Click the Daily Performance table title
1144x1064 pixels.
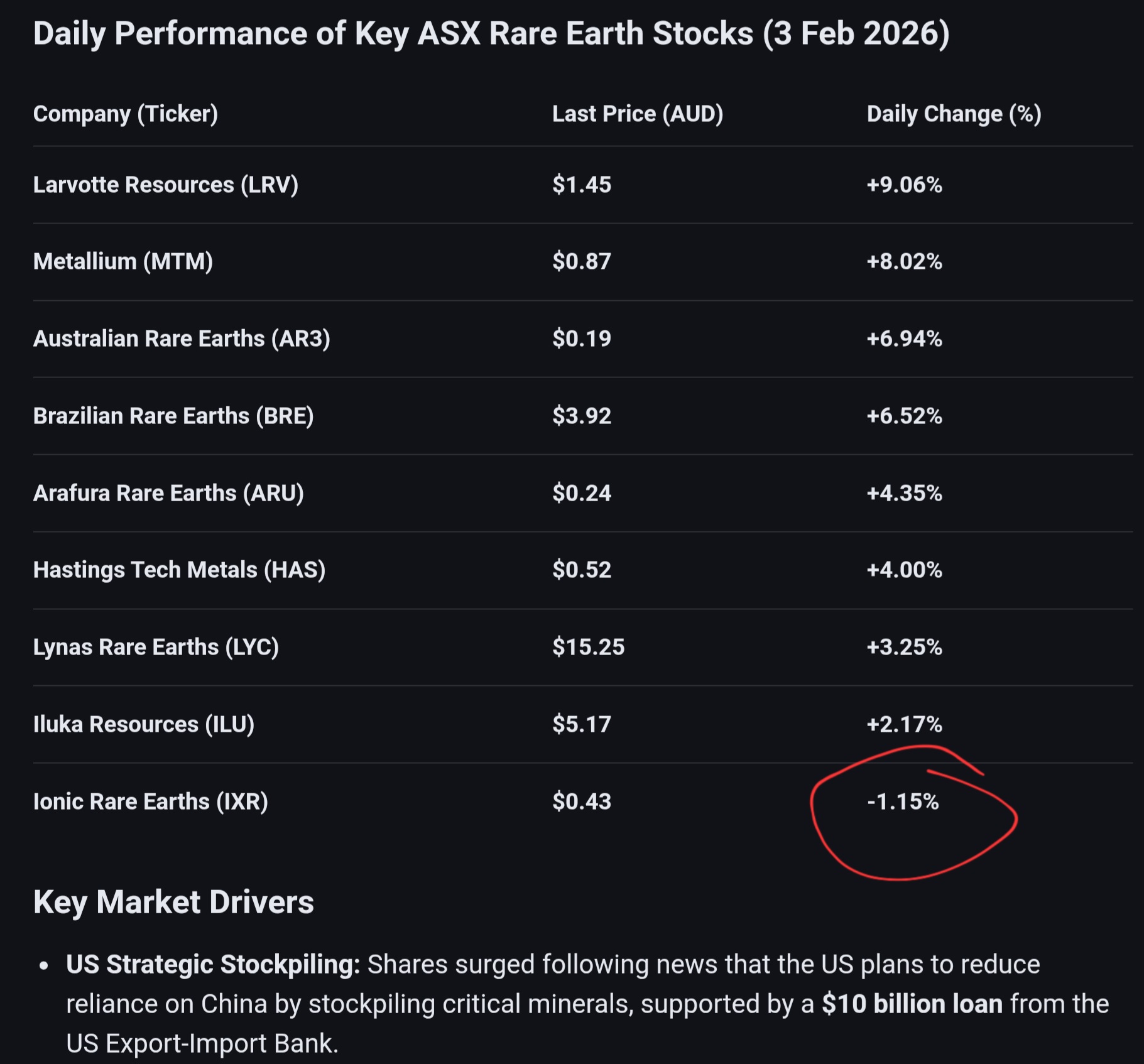(491, 34)
